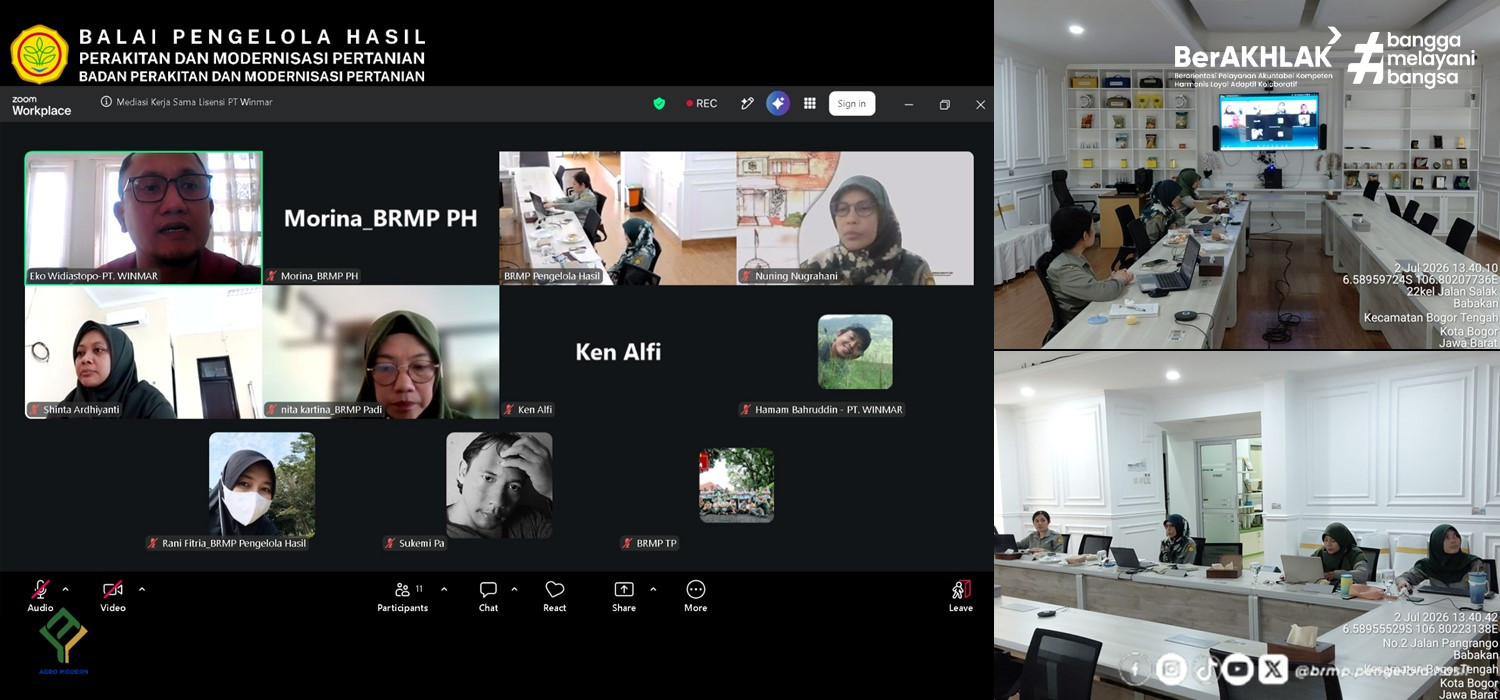Viewport: 1500px width, 700px height.
Task: Turn on the Video camera
Action: [x=113, y=590]
